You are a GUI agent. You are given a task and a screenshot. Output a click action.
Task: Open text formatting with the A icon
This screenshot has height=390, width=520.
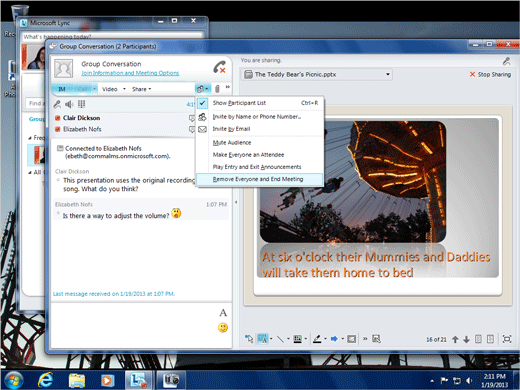[223, 313]
